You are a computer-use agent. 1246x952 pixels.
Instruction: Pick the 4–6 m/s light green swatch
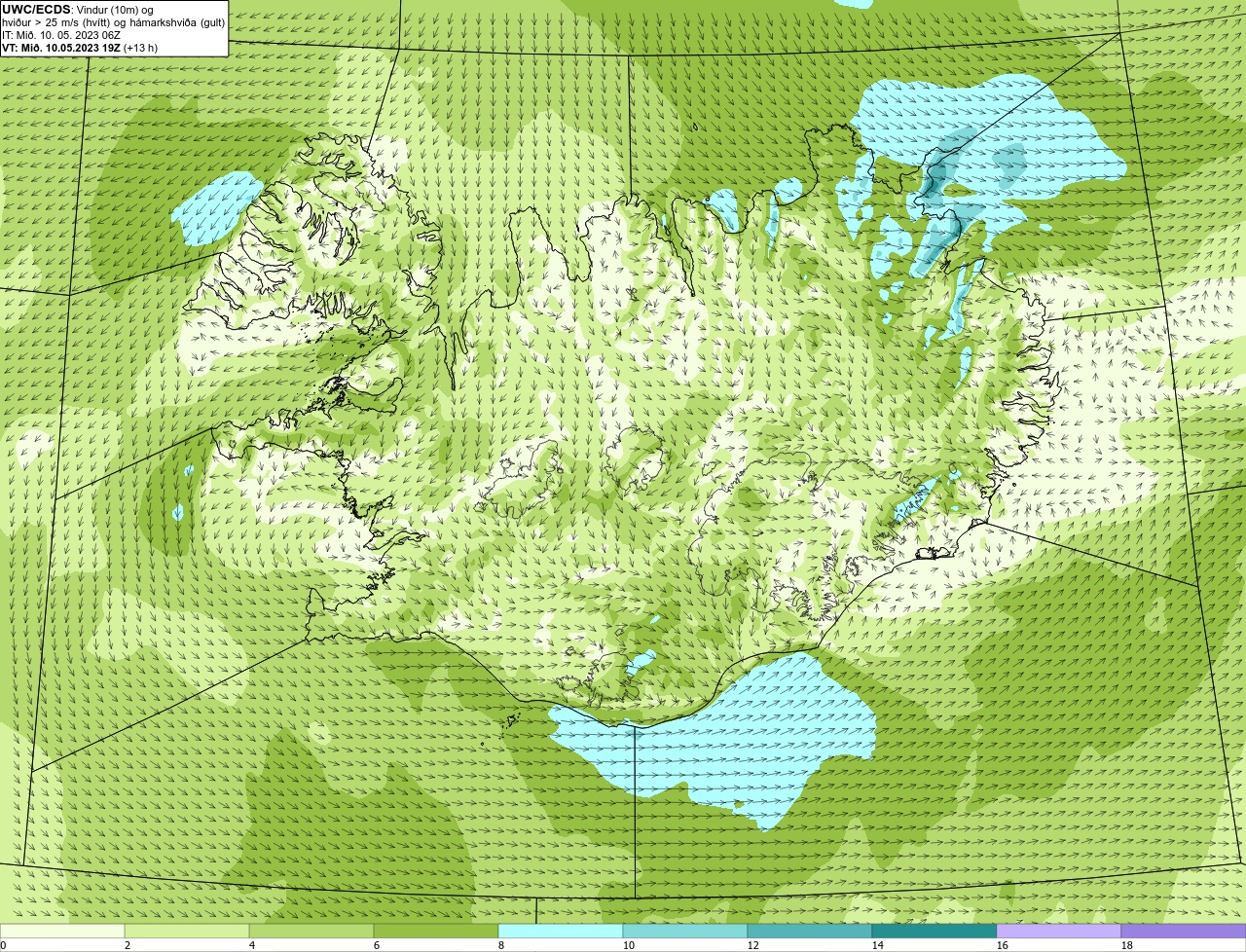pyautogui.click(x=311, y=932)
